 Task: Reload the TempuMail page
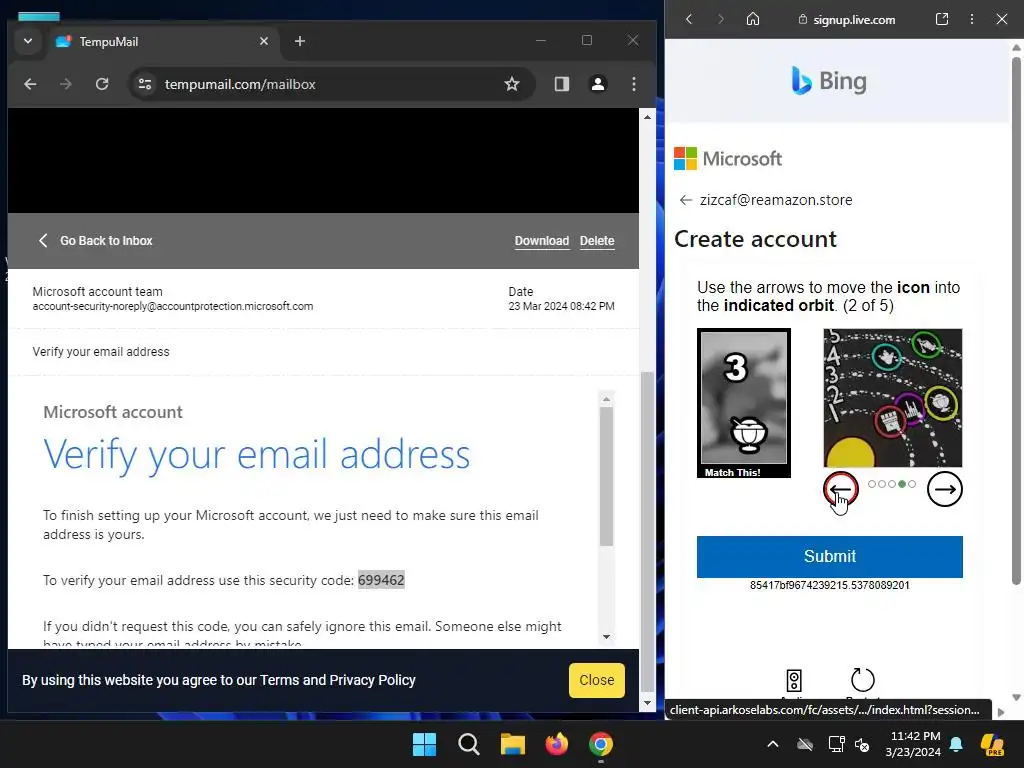(x=102, y=84)
